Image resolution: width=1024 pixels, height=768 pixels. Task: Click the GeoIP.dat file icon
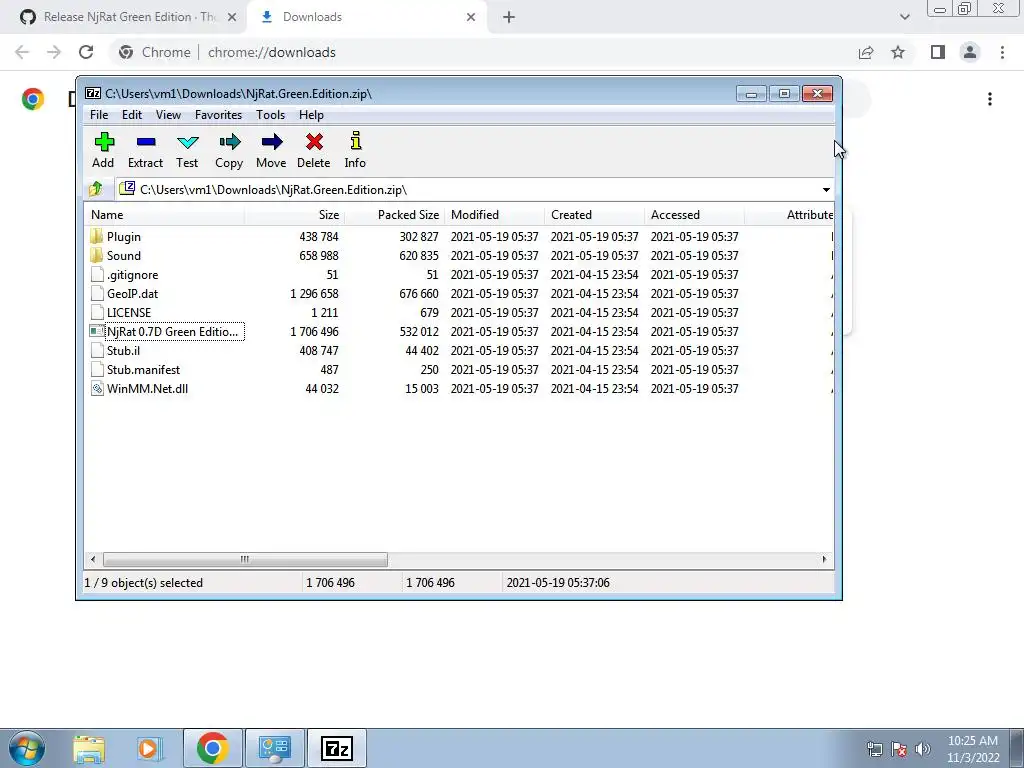click(x=97, y=294)
